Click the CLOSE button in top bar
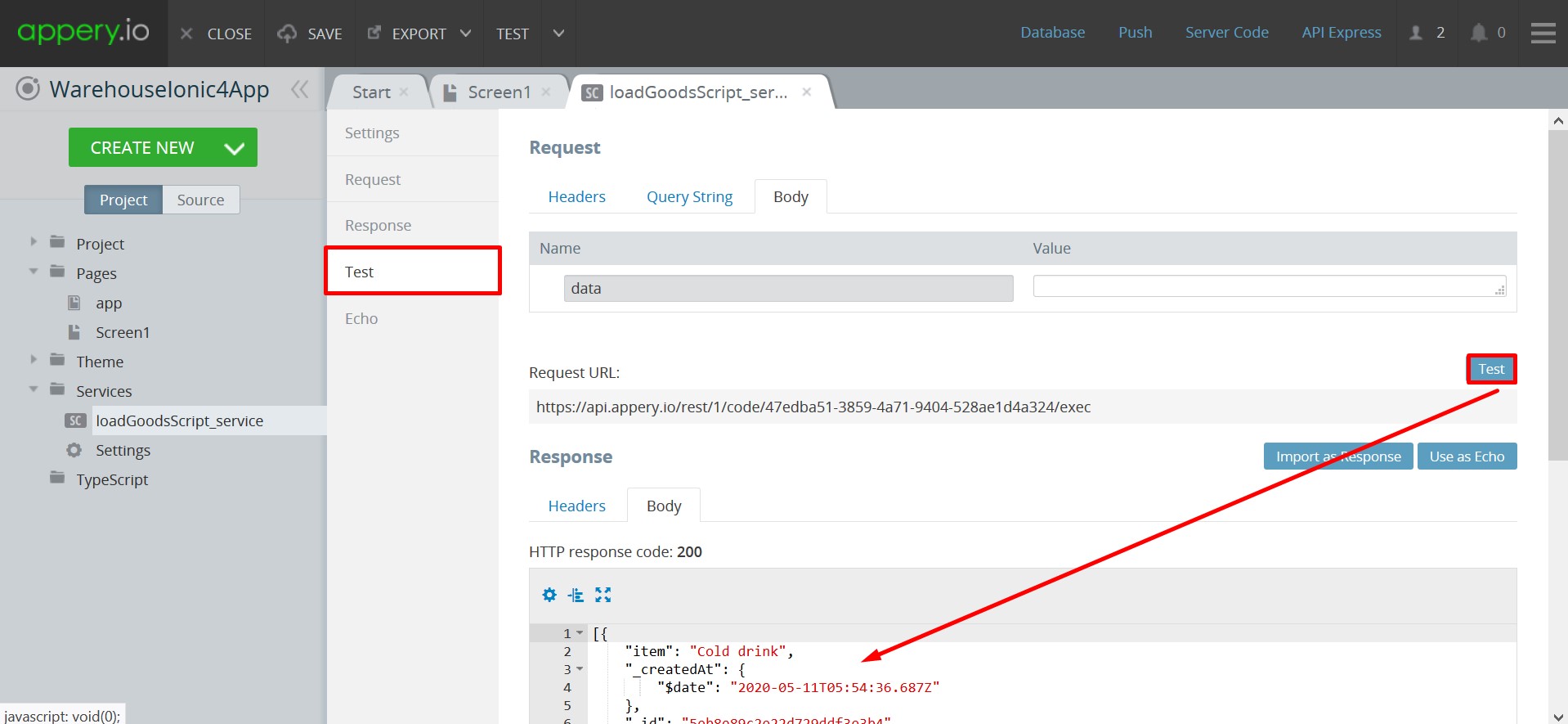The width and height of the screenshot is (1568, 724). pos(216,34)
